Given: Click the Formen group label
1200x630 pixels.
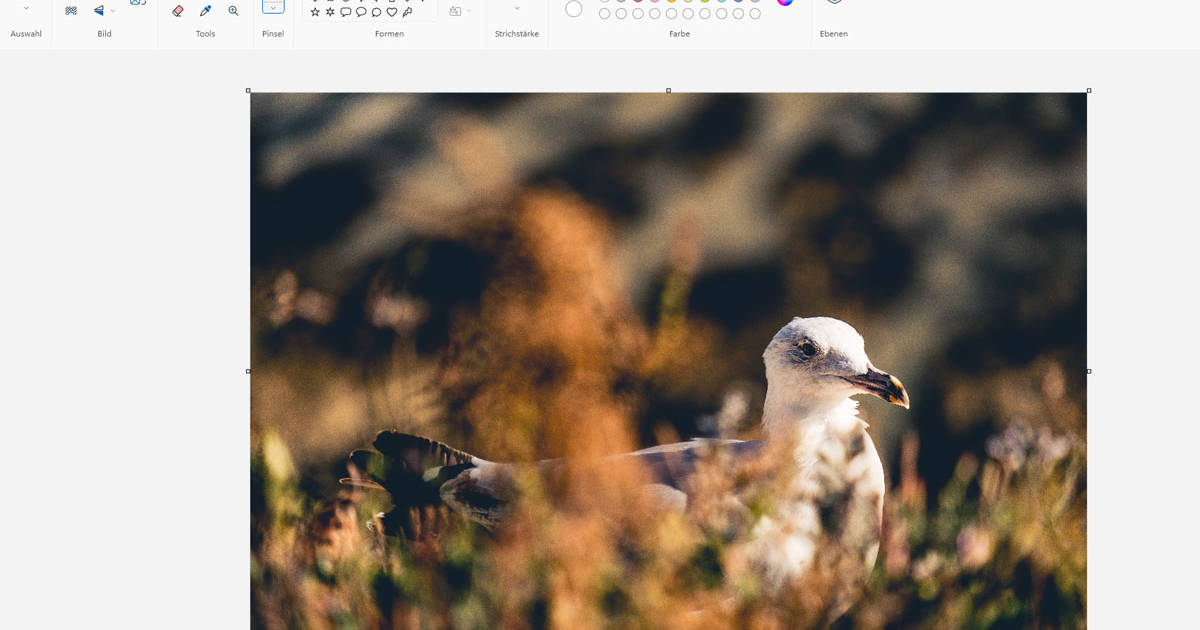Looking at the screenshot, I should point(390,34).
